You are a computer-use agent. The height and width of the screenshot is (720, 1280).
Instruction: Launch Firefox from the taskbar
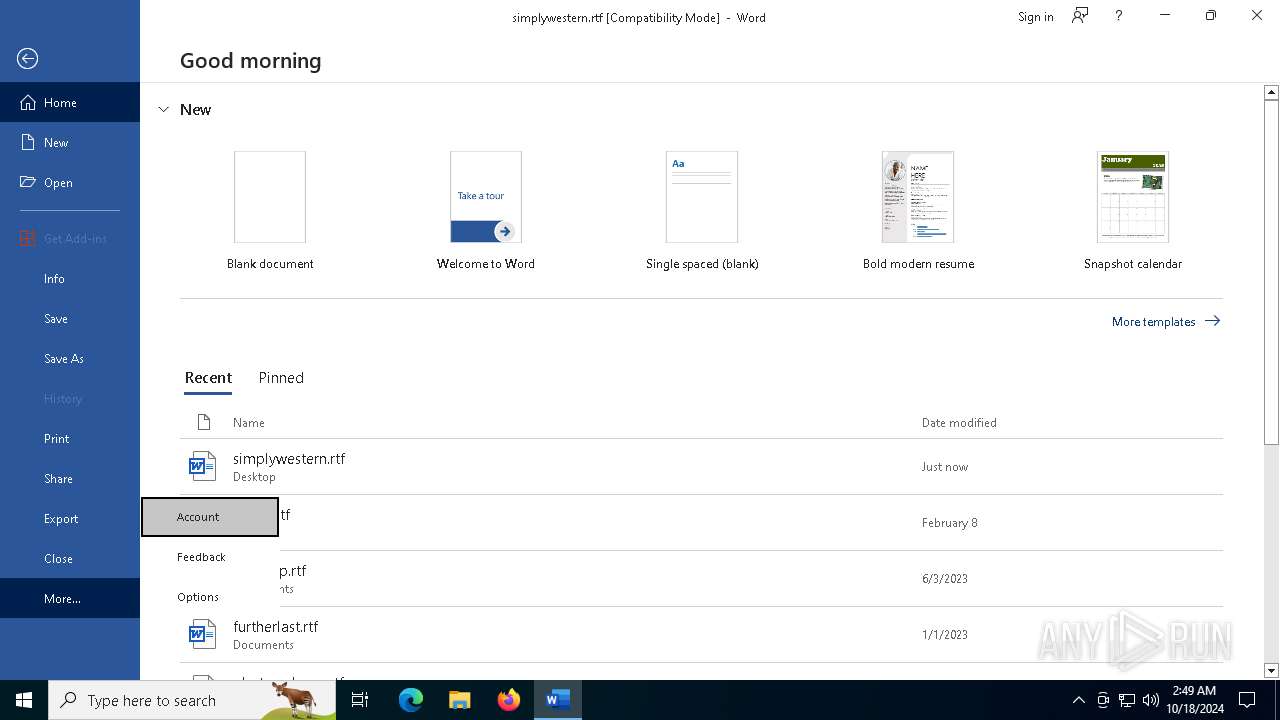(509, 700)
